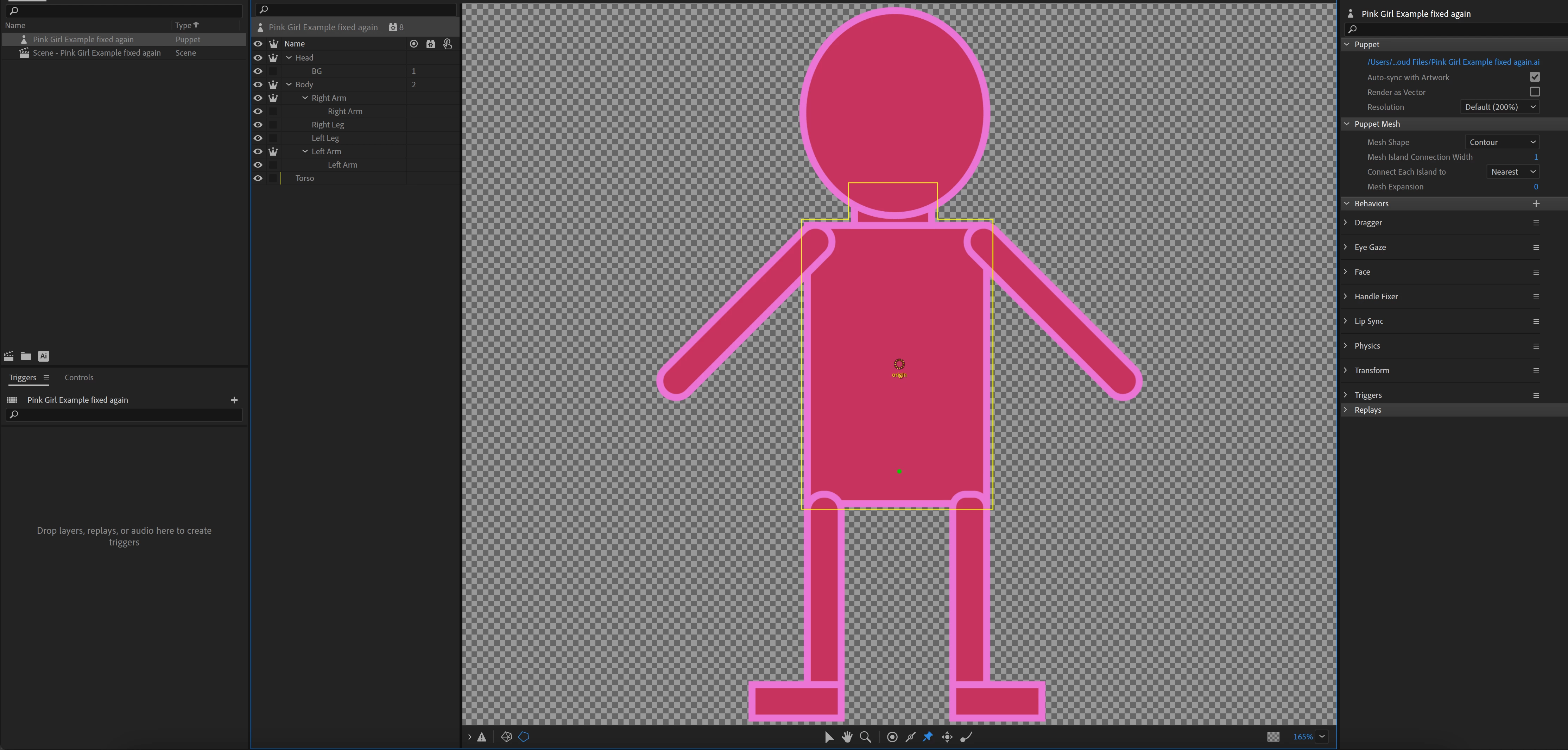Open the Illustrator artwork file path link
The image size is (1568, 750).
[x=1453, y=62]
